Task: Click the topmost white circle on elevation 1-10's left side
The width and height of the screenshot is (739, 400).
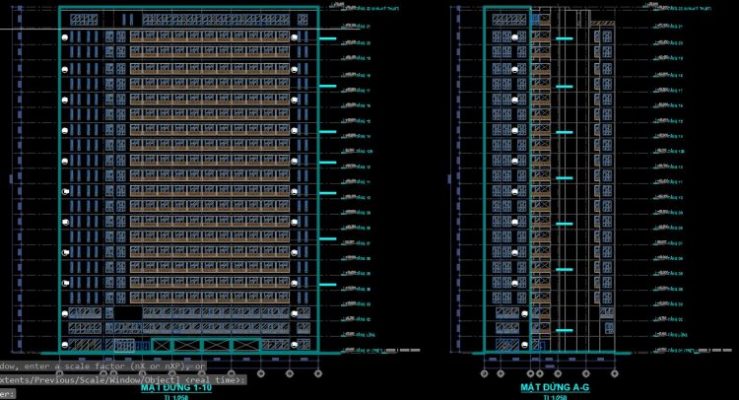Action: coord(64,37)
